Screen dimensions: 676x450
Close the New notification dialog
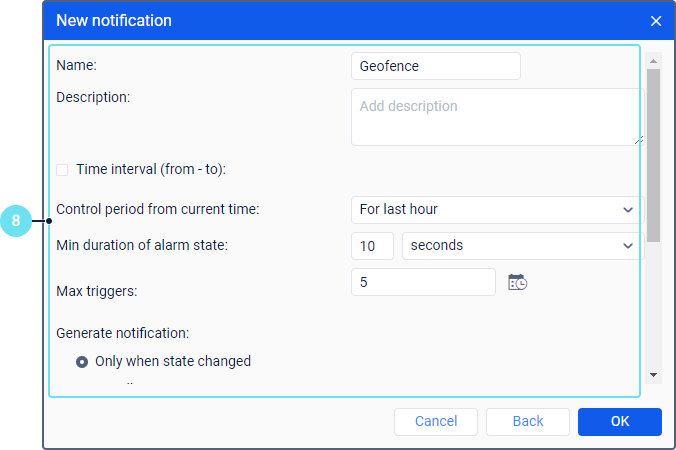tap(656, 21)
